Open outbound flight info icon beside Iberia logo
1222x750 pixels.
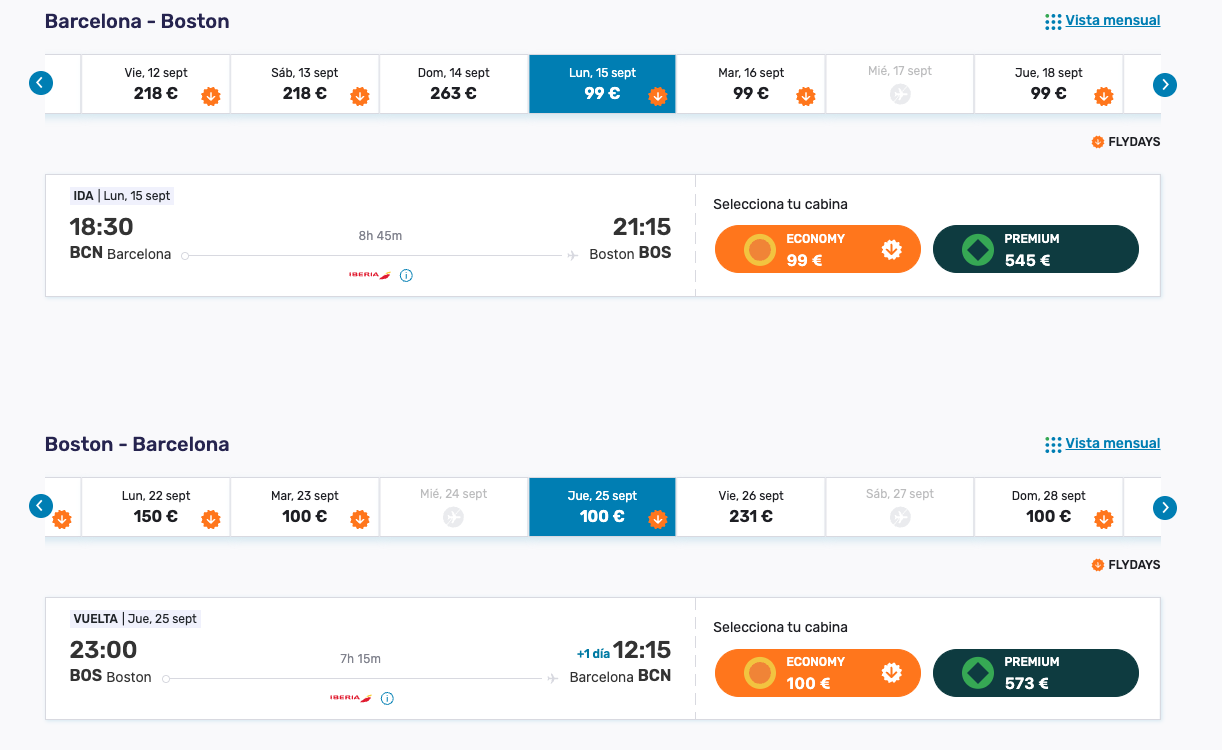[406, 275]
